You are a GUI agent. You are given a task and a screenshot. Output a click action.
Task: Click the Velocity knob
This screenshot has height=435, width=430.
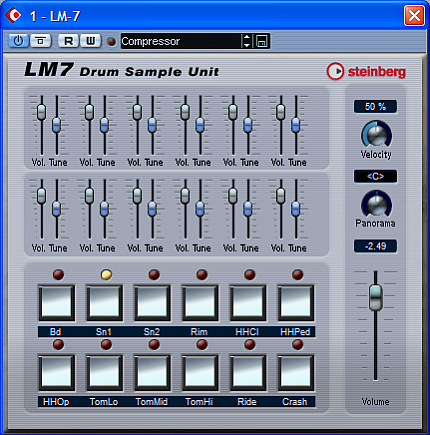tap(376, 134)
